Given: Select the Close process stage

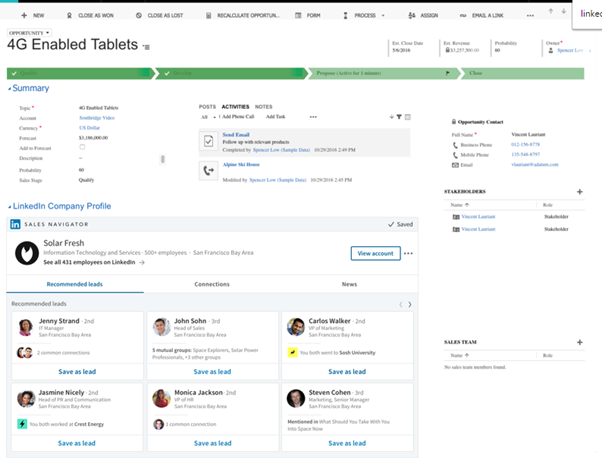Looking at the screenshot, I should [524, 73].
